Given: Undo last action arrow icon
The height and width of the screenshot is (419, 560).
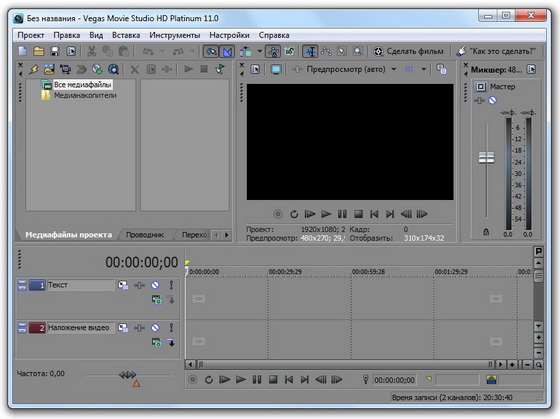Looking at the screenshot, I should point(148,51).
